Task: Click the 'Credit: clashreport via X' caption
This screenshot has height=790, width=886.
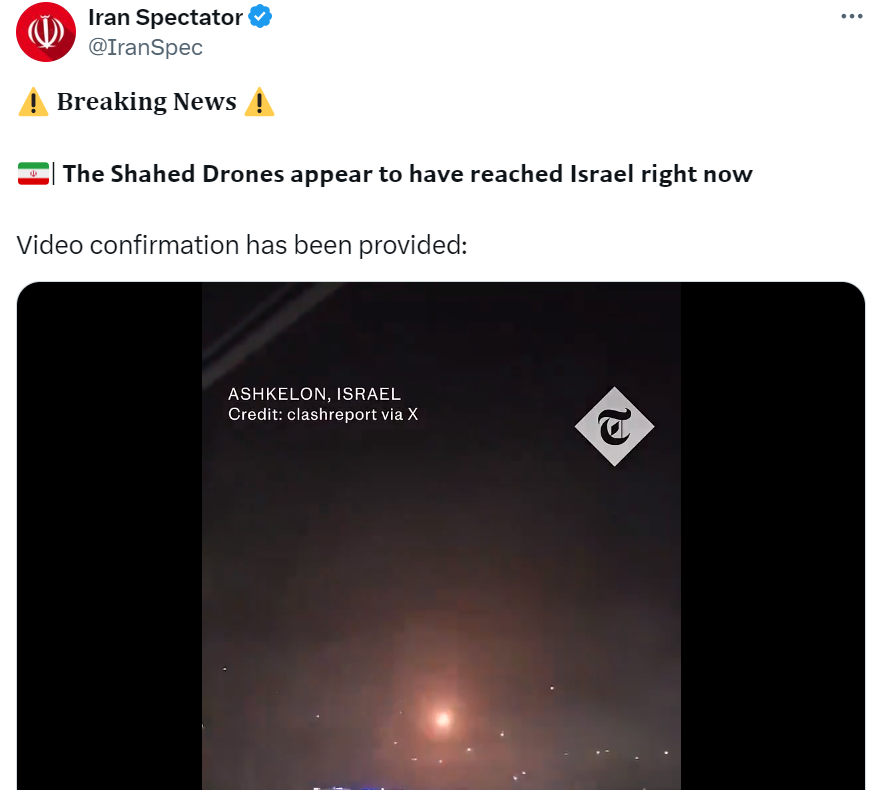Action: [323, 415]
